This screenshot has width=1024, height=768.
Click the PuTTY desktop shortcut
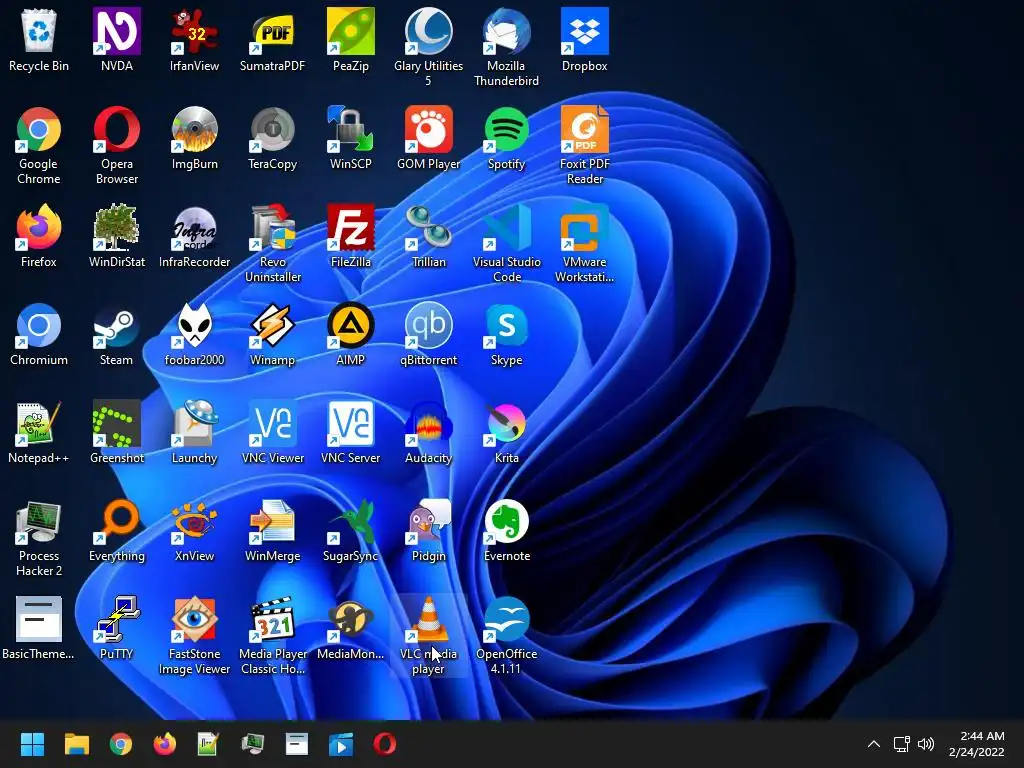pos(116,619)
